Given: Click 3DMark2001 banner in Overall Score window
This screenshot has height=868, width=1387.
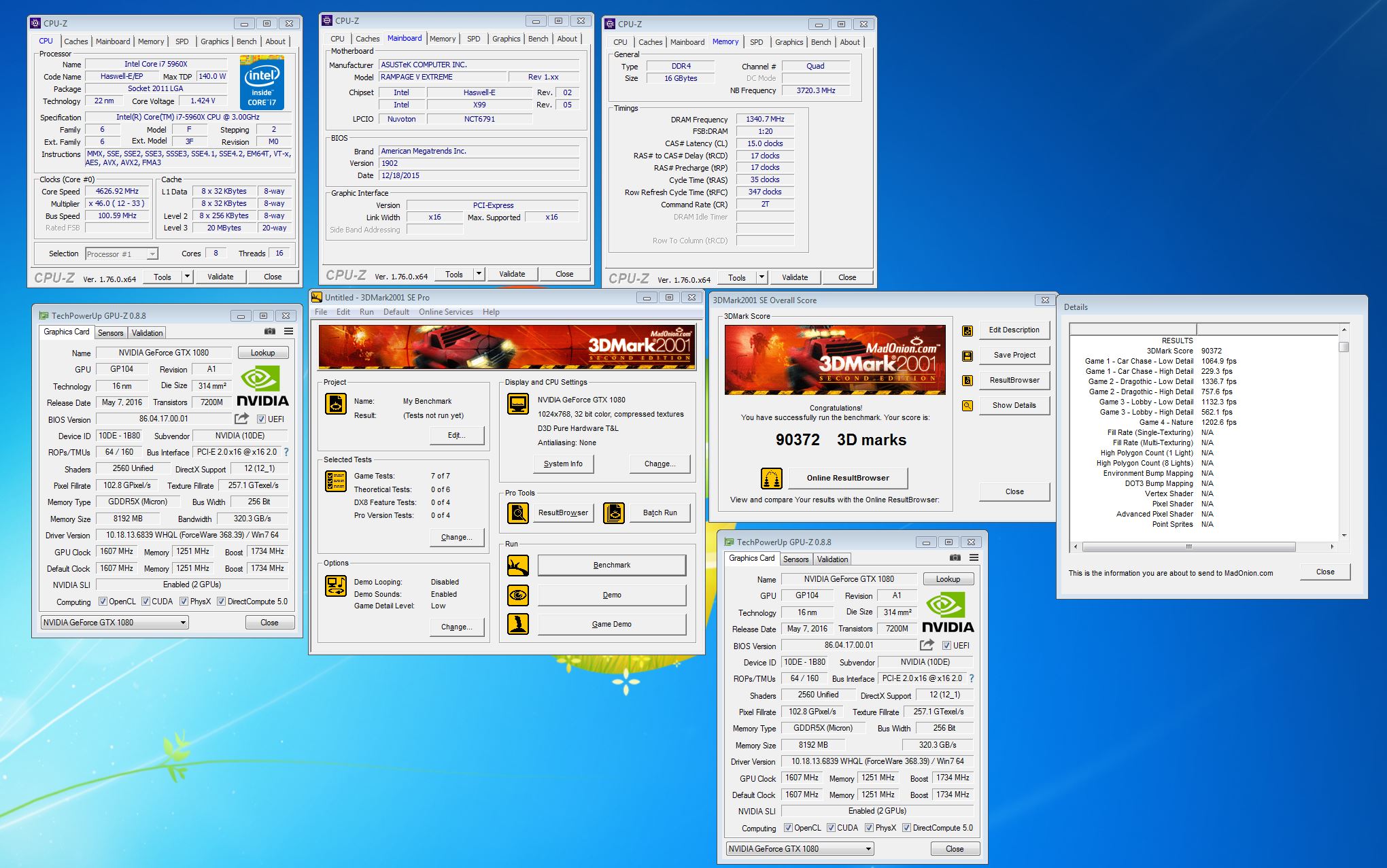Looking at the screenshot, I should (x=835, y=360).
